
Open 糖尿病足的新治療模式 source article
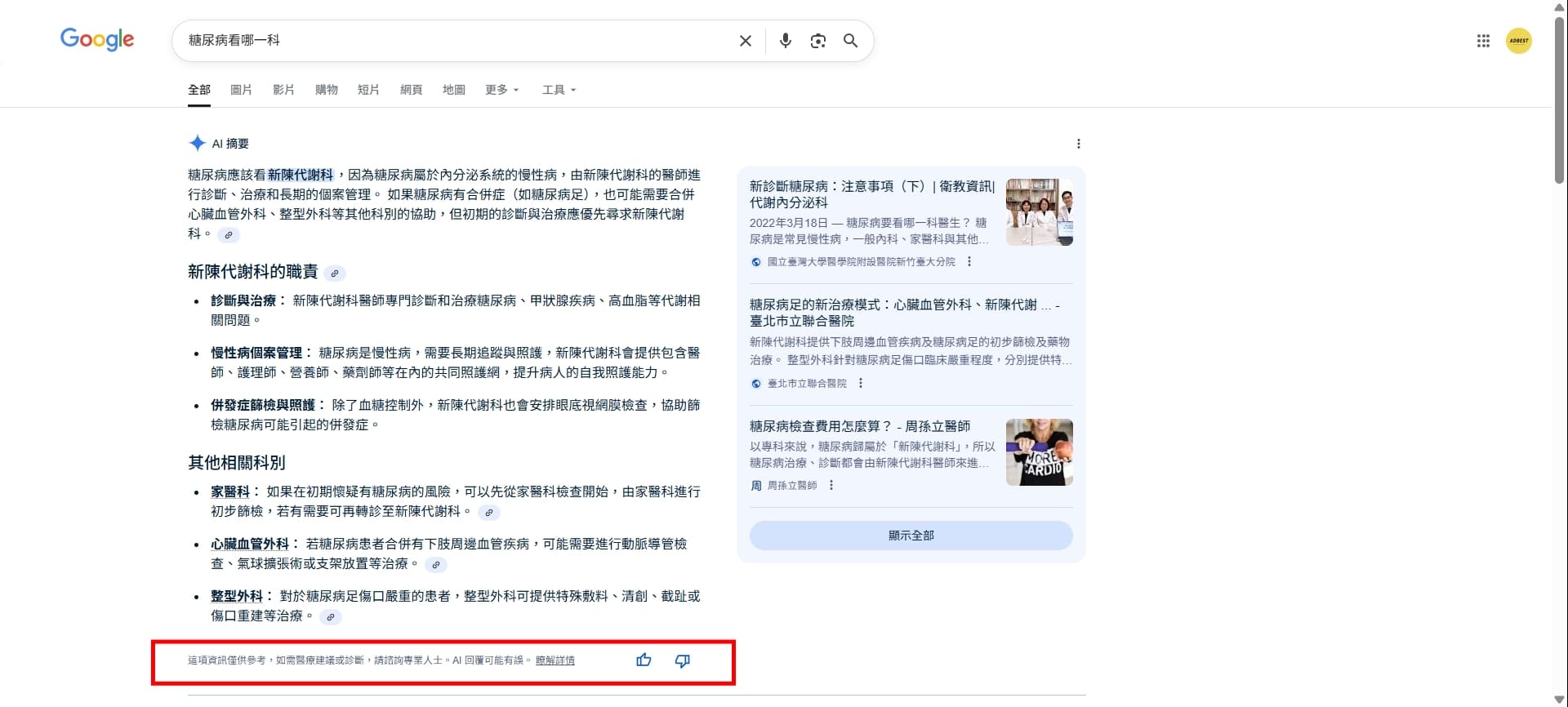(x=905, y=313)
